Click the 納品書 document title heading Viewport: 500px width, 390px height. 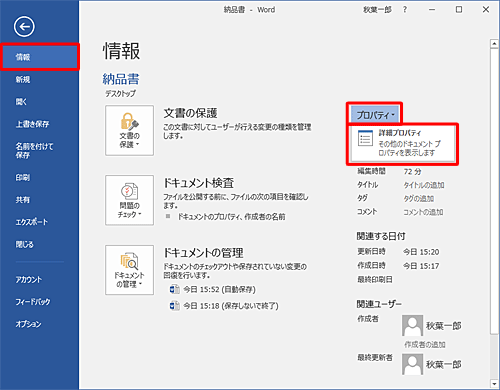click(121, 79)
